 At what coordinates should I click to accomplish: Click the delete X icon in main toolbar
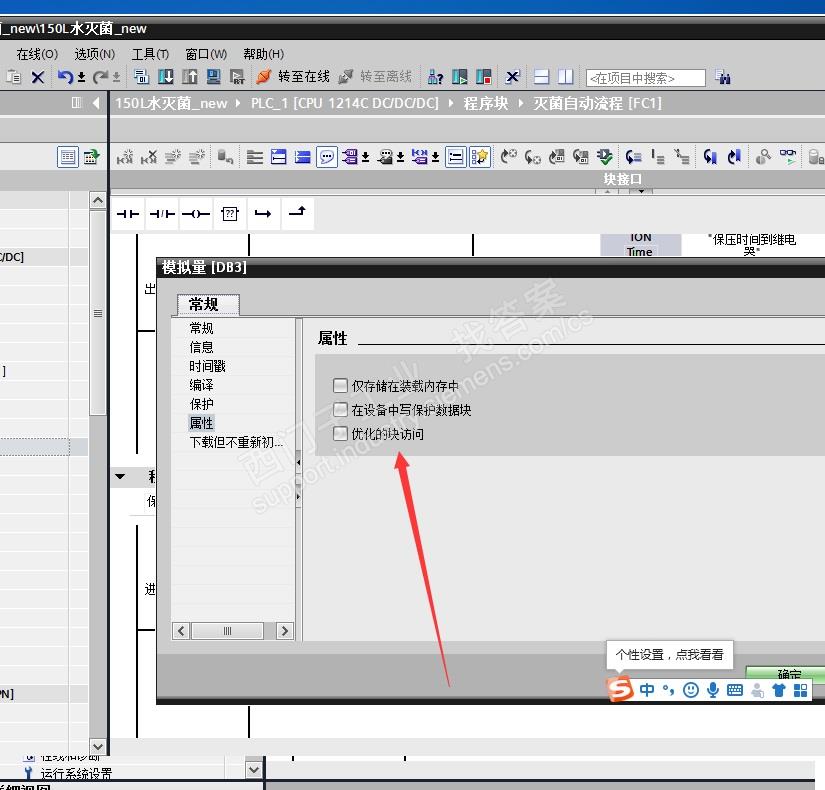37,78
